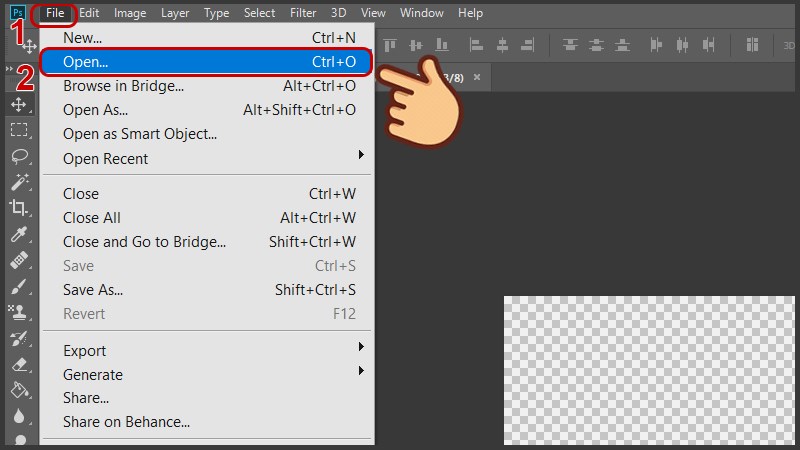Click the Distribute top edges icon
The width and height of the screenshot is (800, 450).
click(x=570, y=45)
